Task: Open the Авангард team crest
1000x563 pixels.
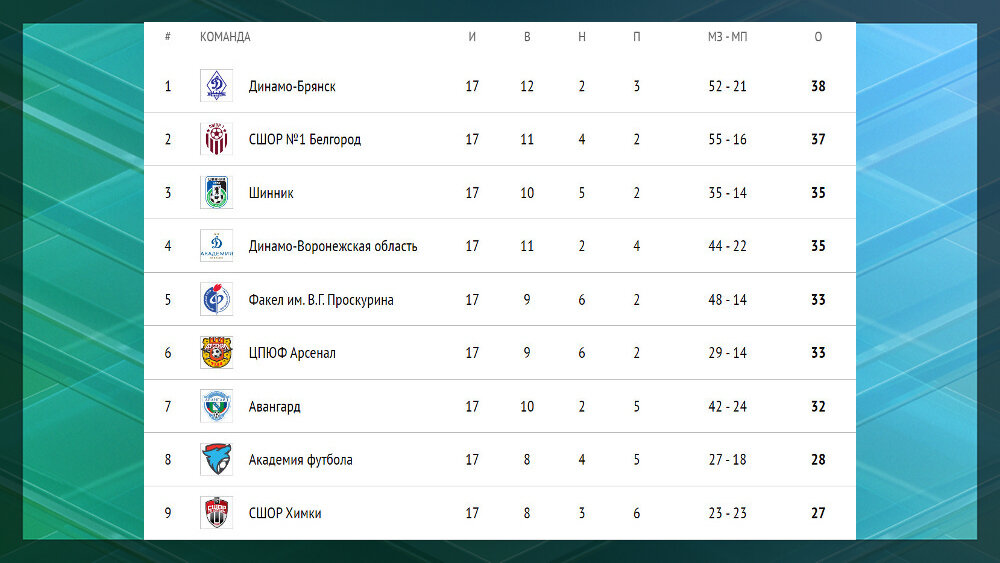Action: point(216,406)
